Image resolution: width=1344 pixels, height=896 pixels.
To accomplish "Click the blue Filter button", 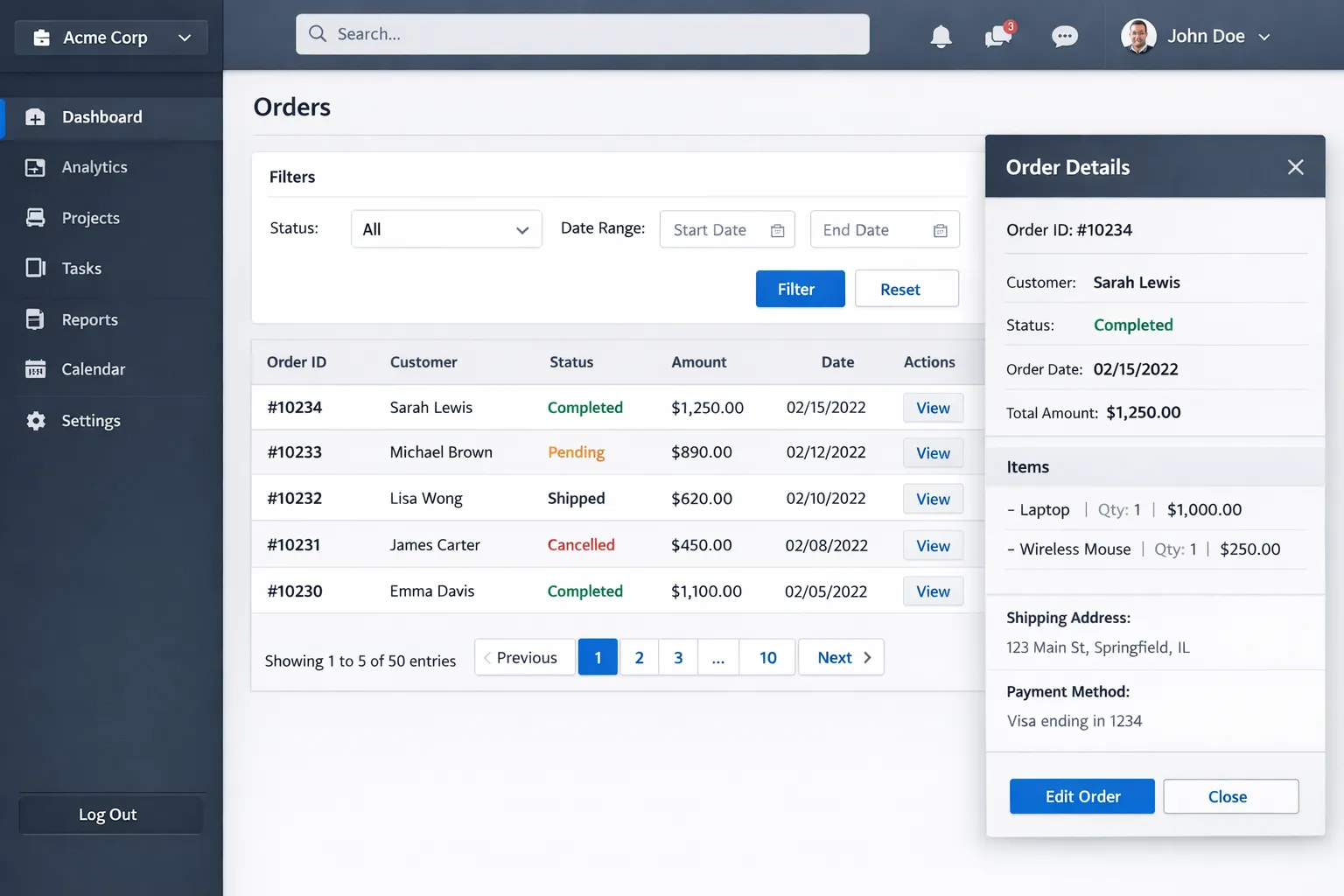I will tap(800, 289).
